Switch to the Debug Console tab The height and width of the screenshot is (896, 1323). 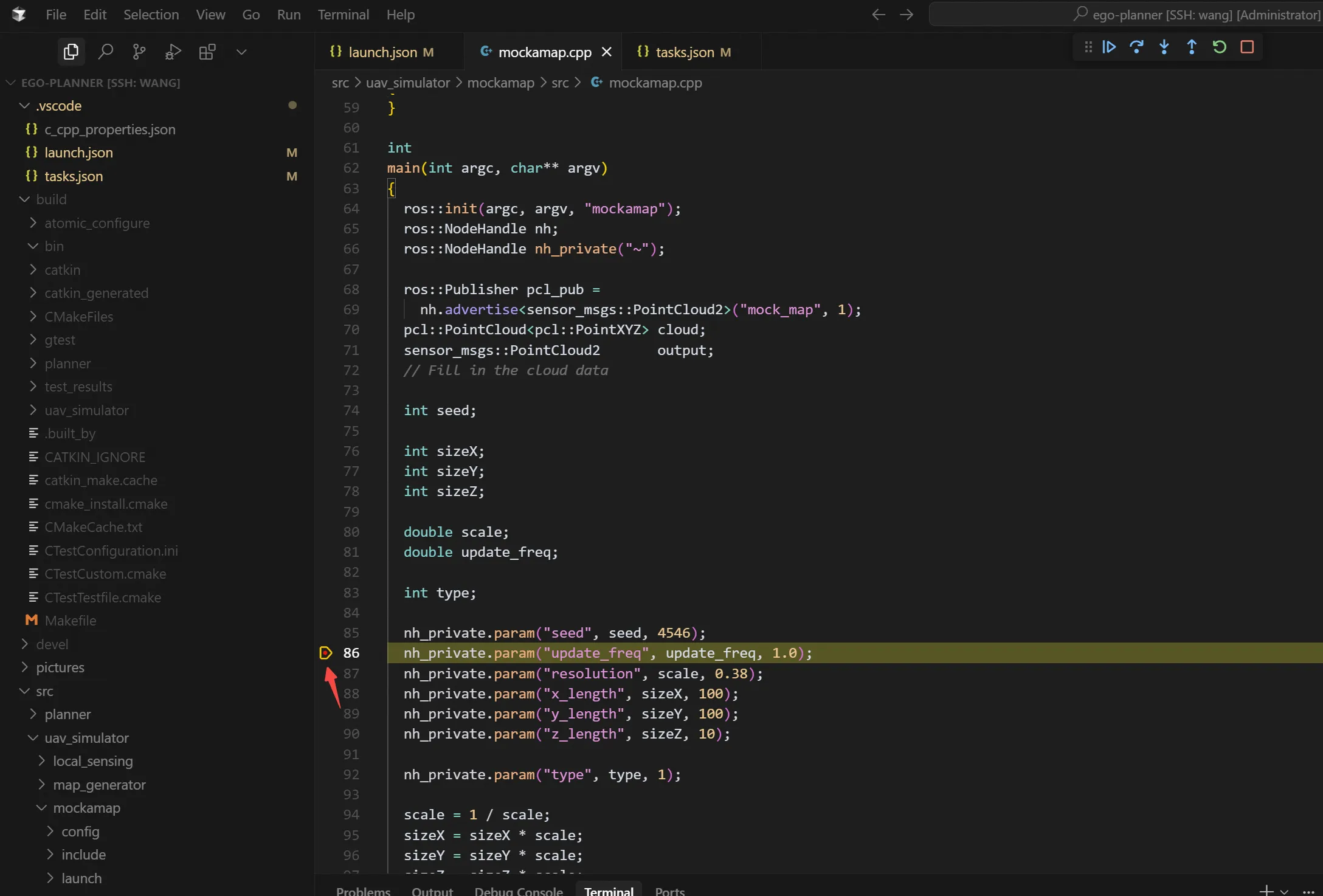[x=518, y=891]
